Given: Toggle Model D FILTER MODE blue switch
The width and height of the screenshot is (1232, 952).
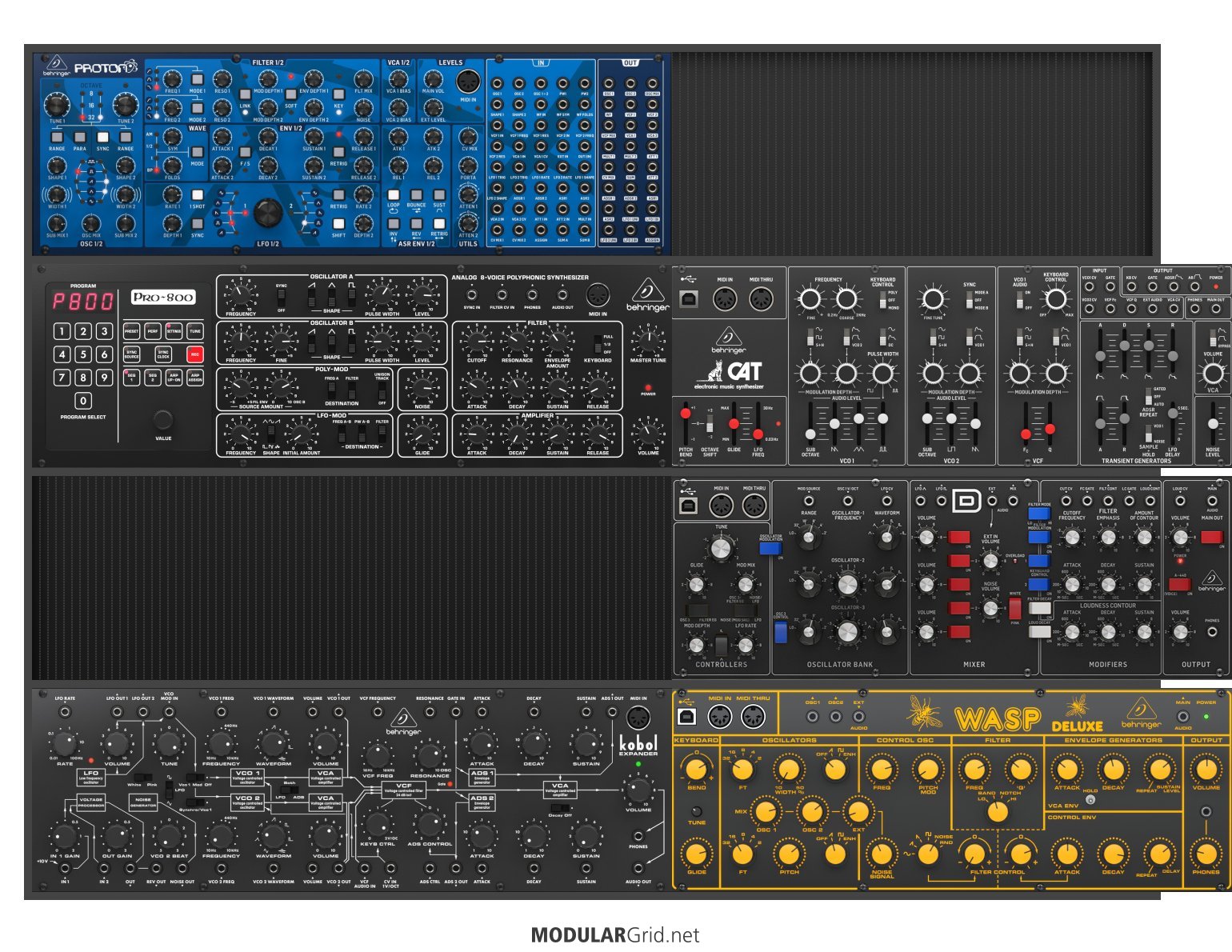Looking at the screenshot, I should 1039,513.
